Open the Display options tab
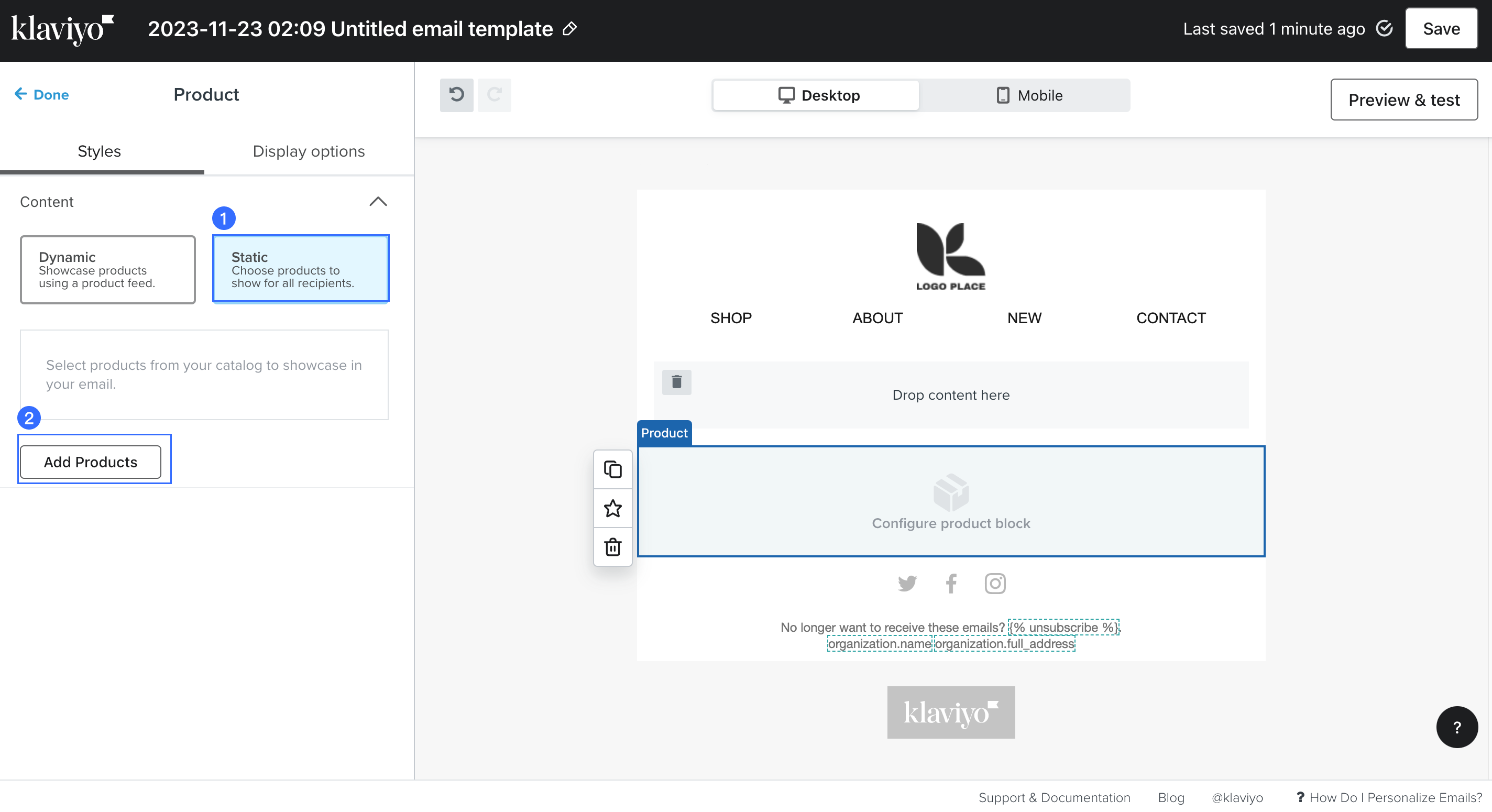Image resolution: width=1492 pixels, height=812 pixels. click(308, 151)
